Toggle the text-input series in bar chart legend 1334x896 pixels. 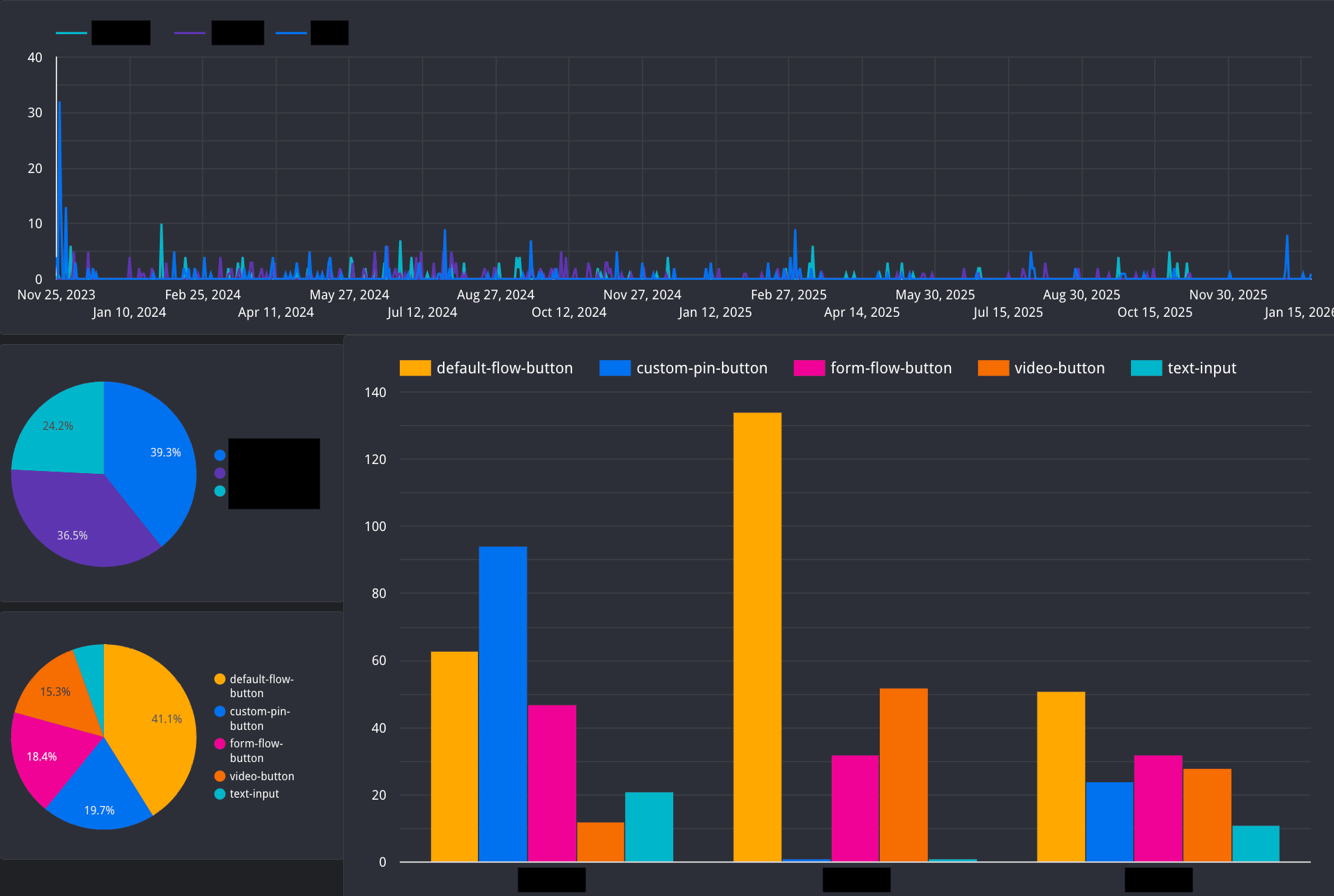coord(1183,368)
